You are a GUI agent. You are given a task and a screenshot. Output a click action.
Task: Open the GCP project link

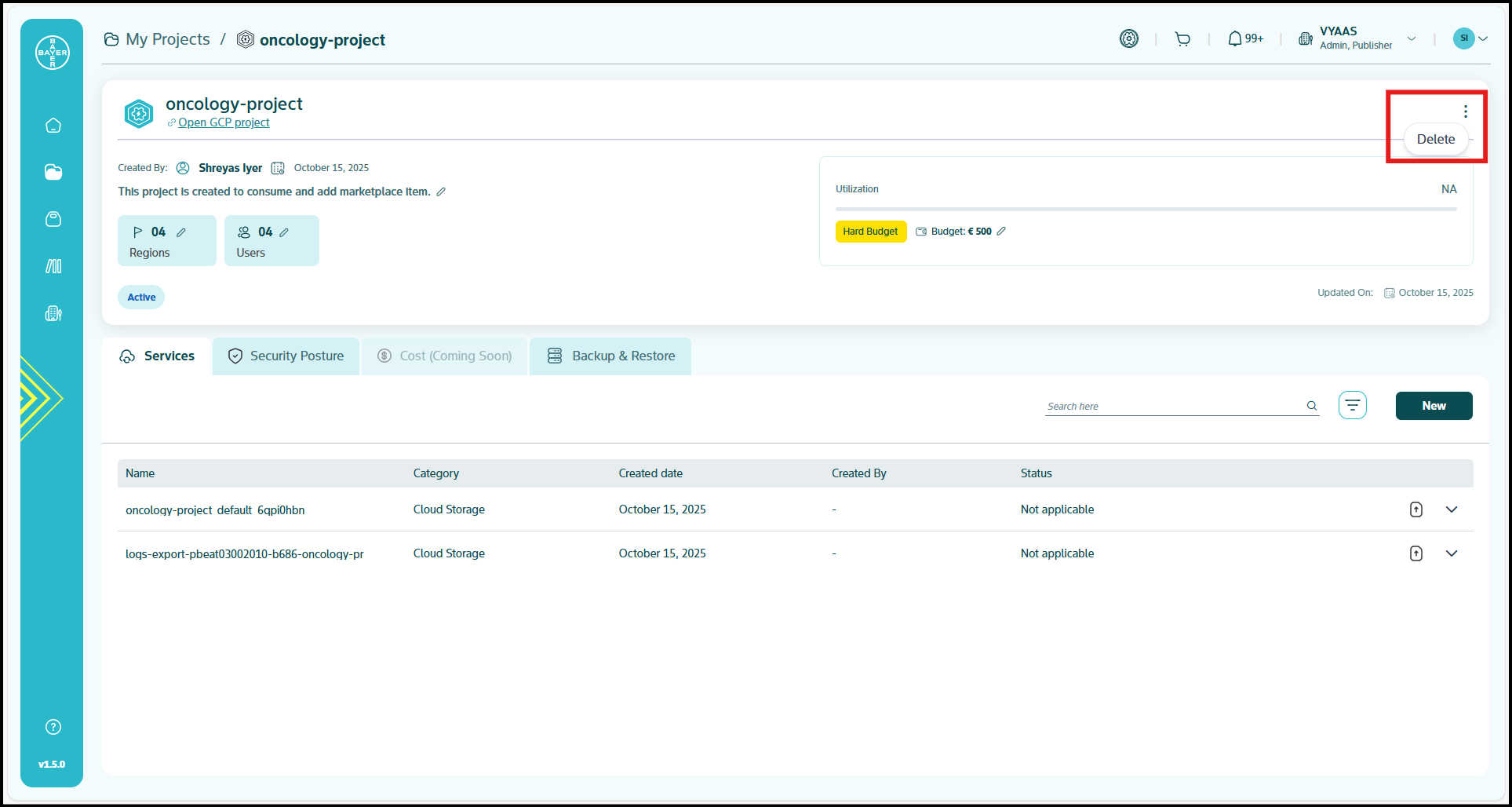tap(224, 122)
